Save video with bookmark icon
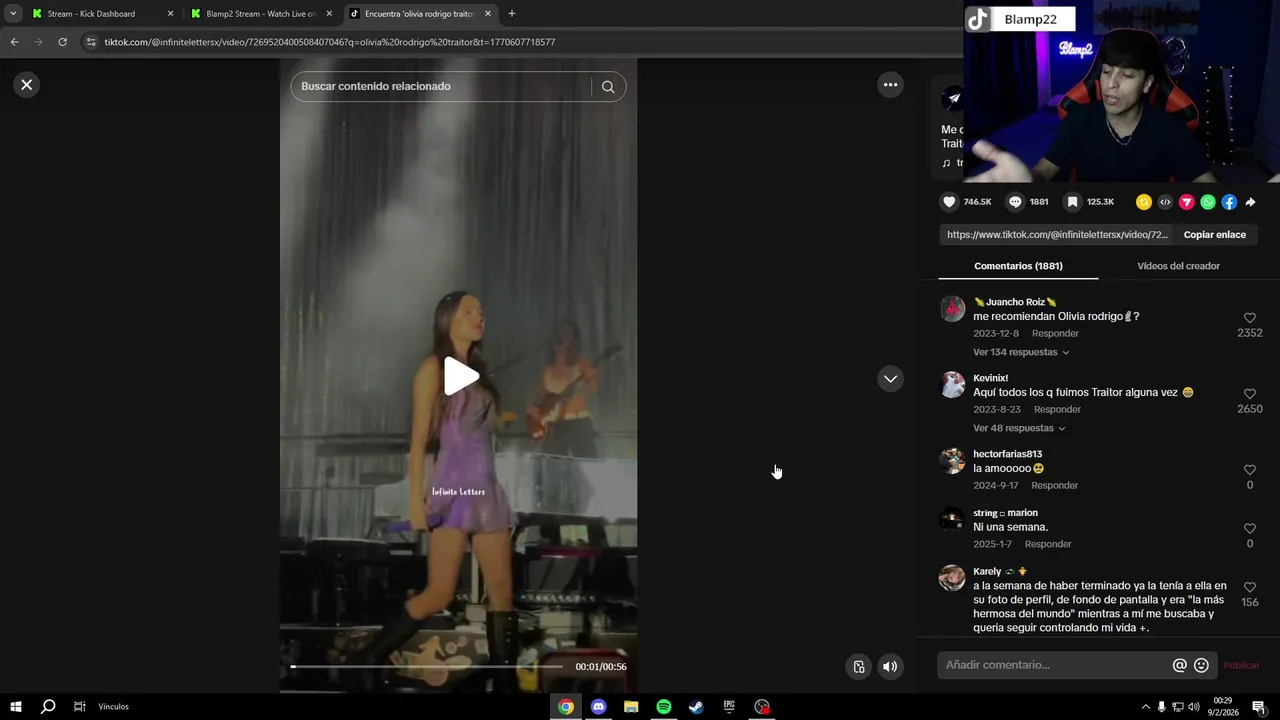The height and width of the screenshot is (720, 1280). (x=1072, y=202)
